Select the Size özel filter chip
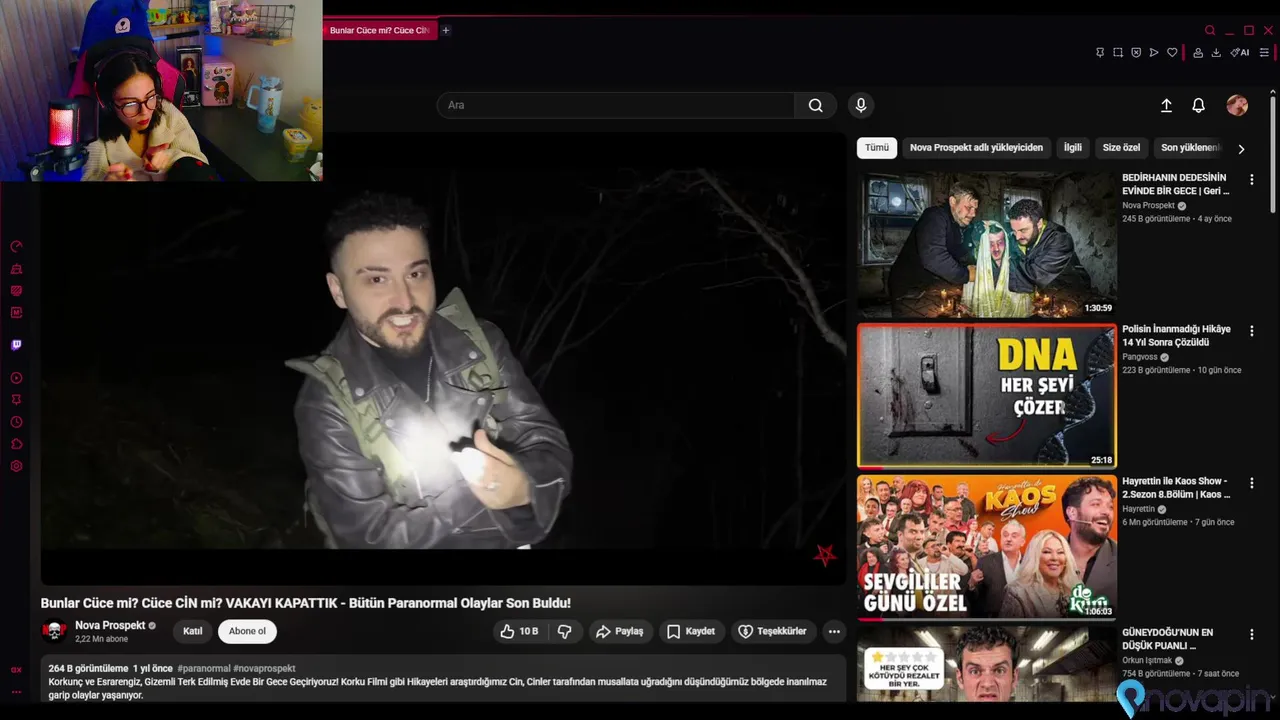 [1121, 148]
